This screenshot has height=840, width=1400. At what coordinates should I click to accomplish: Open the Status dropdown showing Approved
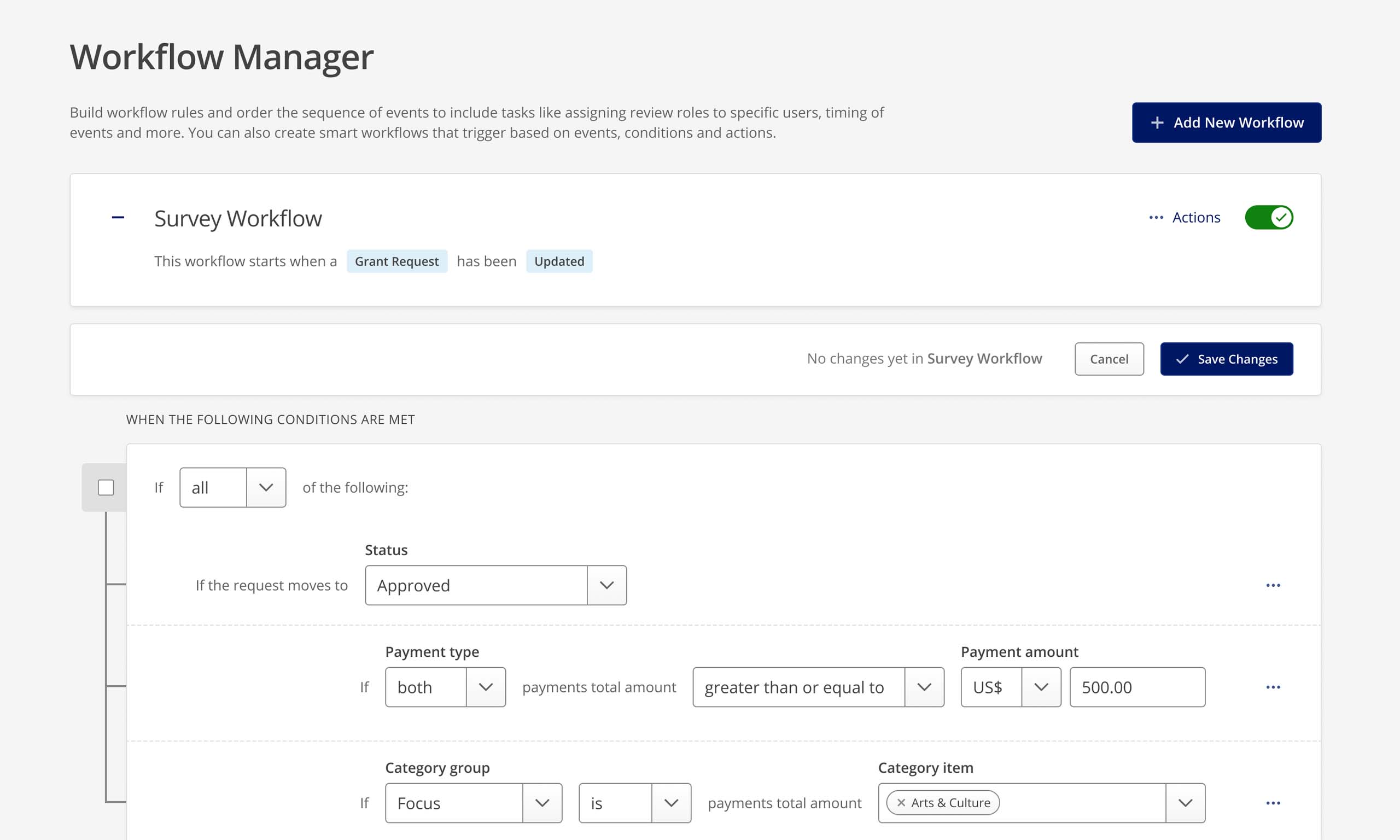coord(606,585)
